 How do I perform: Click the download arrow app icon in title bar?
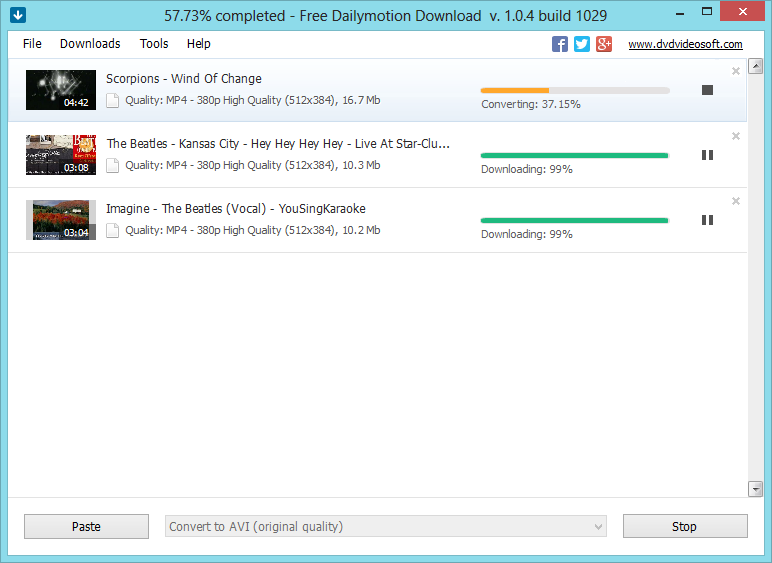18,15
